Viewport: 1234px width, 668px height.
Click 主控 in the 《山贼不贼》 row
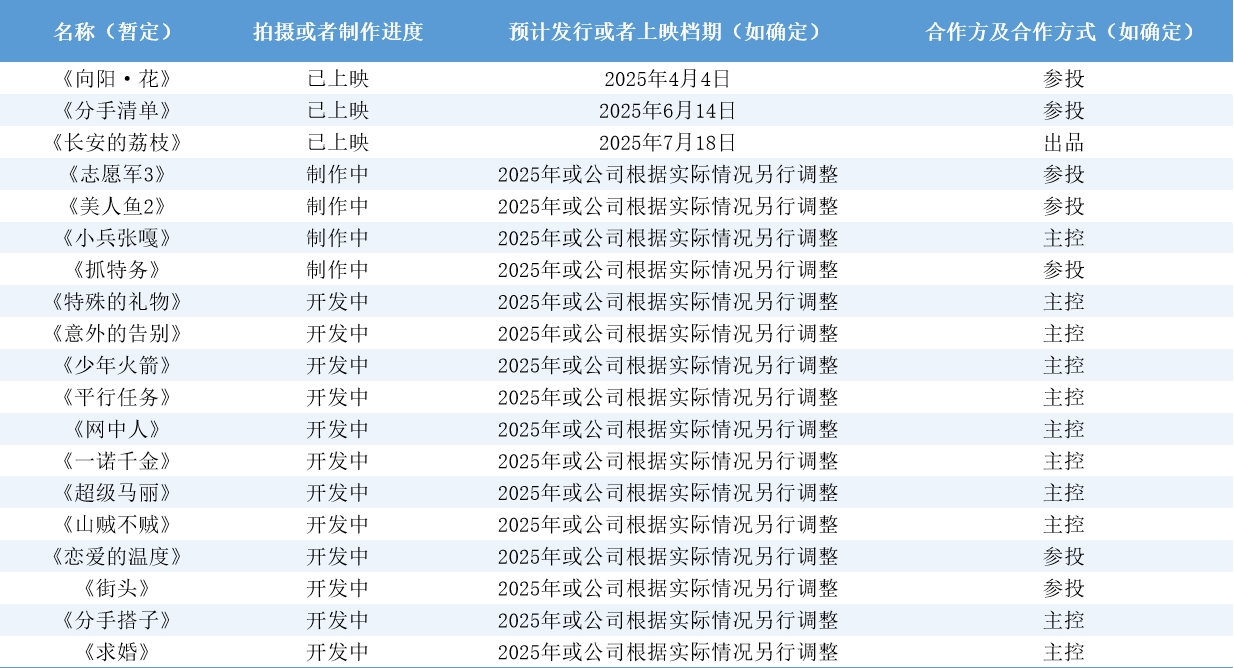point(1063,525)
